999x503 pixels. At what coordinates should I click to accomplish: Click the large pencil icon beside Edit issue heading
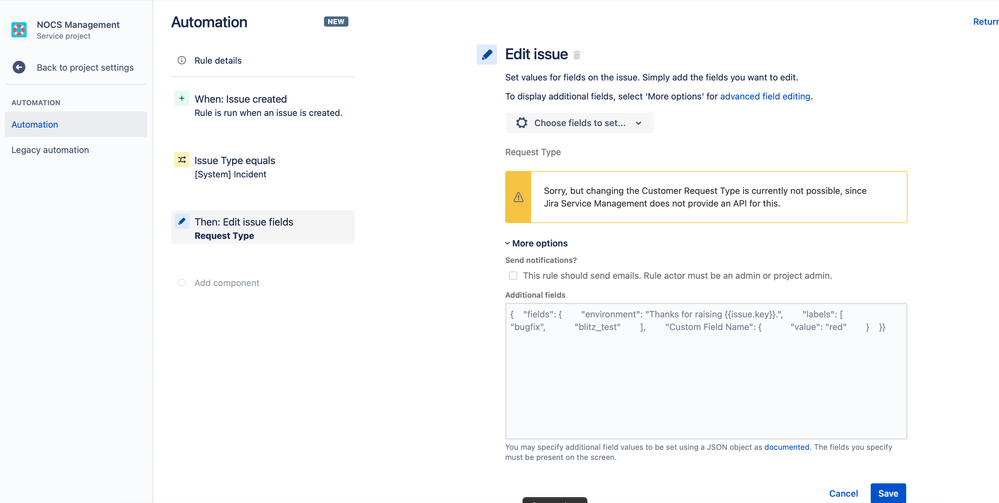pos(487,55)
